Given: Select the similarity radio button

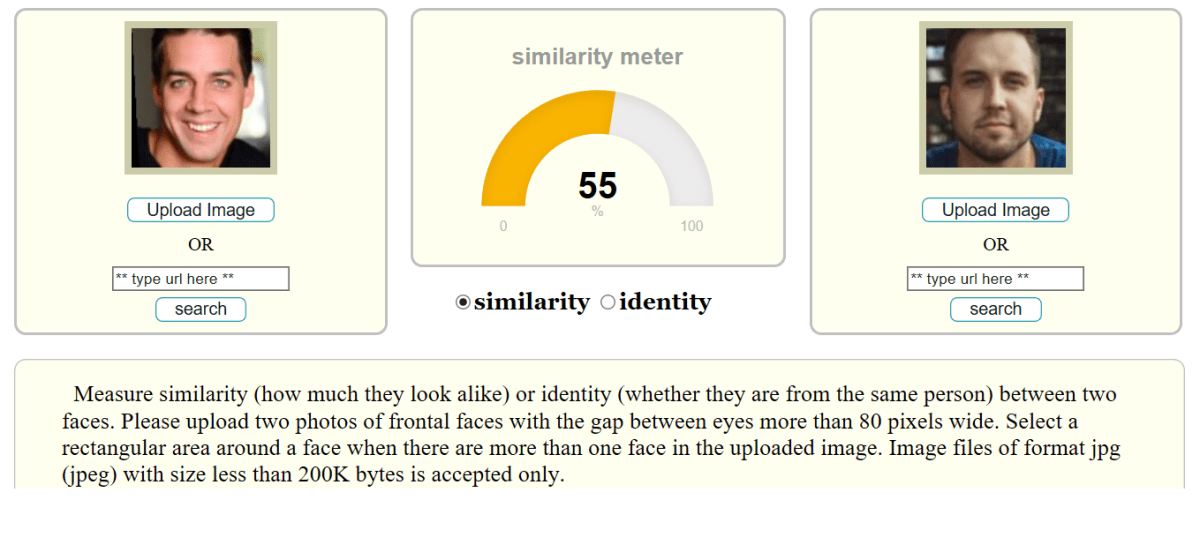Looking at the screenshot, I should (x=463, y=302).
